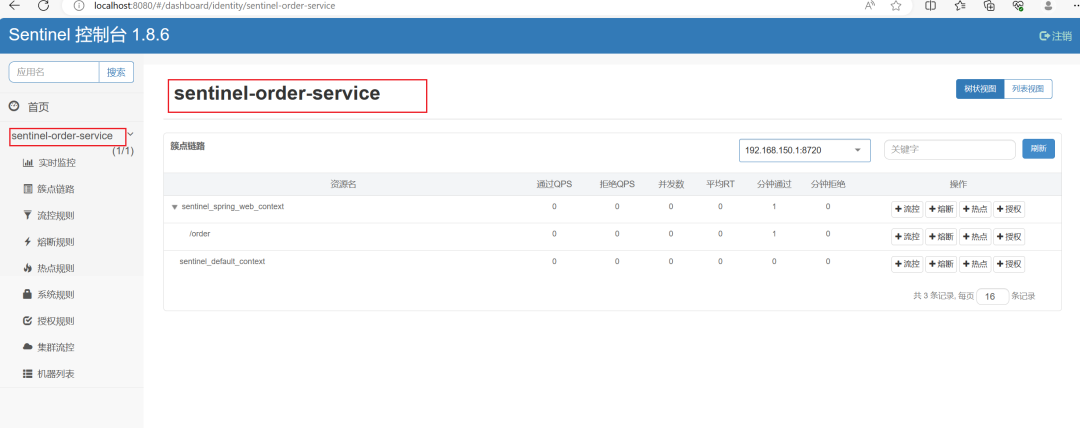The height and width of the screenshot is (428, 1080).
Task: Open 流控规则 in the sidebar
Action: (x=50, y=216)
